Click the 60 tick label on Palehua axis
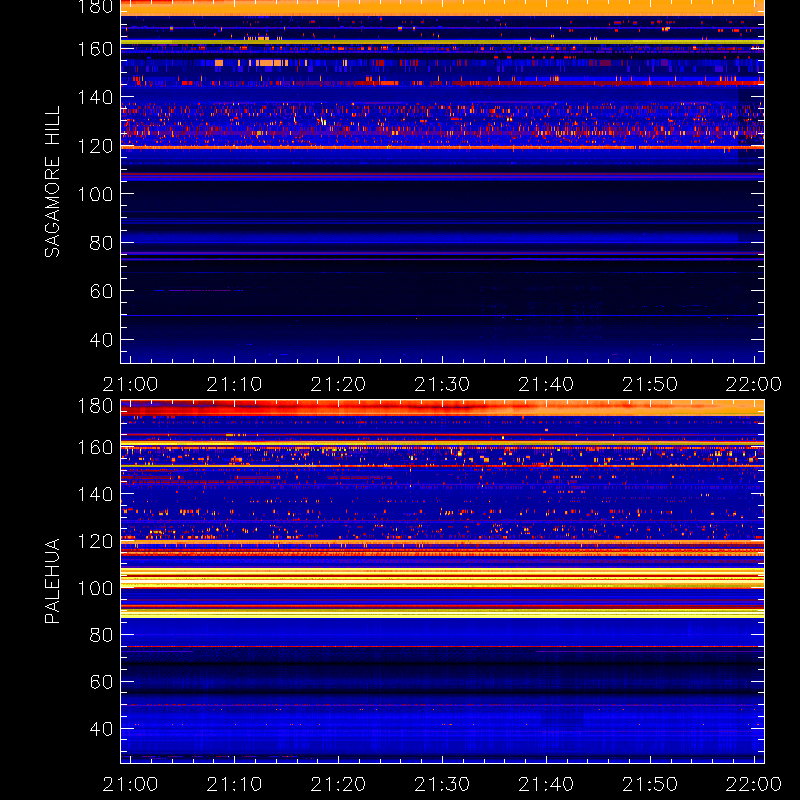800x800 pixels. pyautogui.click(x=101, y=682)
